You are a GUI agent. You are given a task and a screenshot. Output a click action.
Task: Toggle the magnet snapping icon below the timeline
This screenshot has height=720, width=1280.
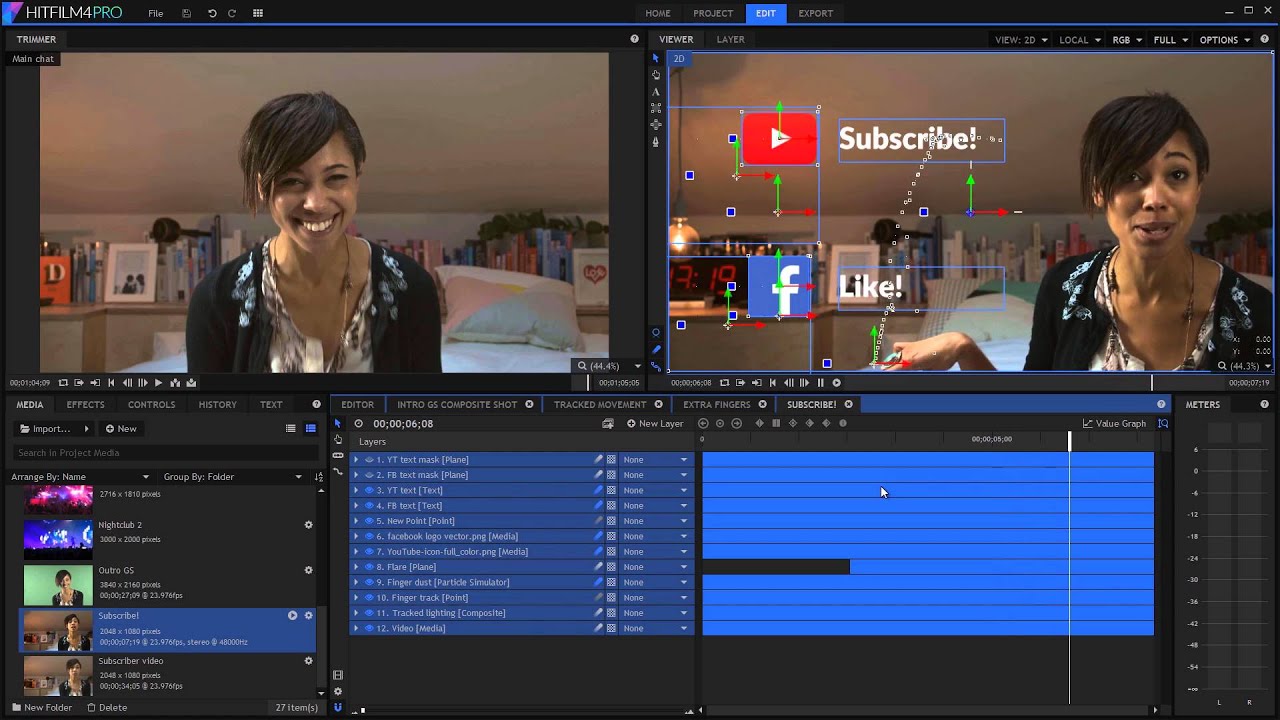338,707
